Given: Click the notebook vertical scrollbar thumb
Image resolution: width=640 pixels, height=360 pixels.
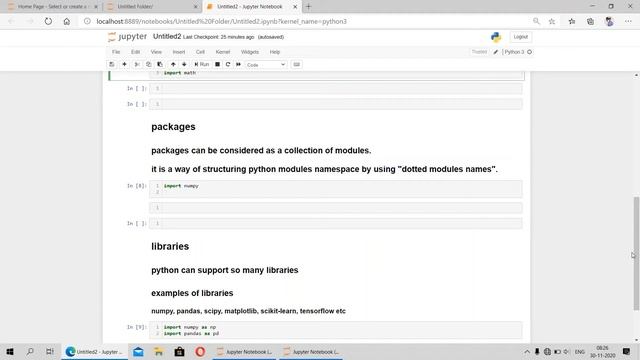Looking at the screenshot, I should (636, 253).
